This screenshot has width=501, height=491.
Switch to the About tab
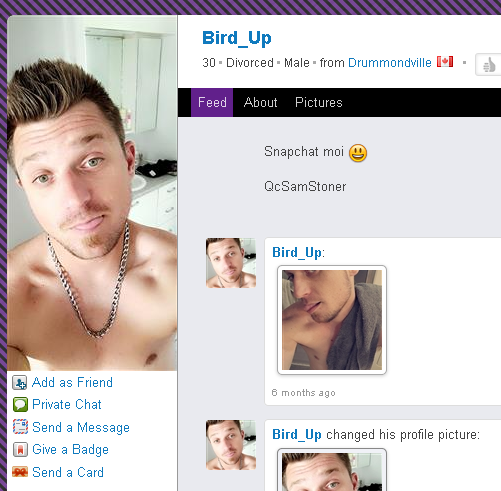click(x=260, y=102)
